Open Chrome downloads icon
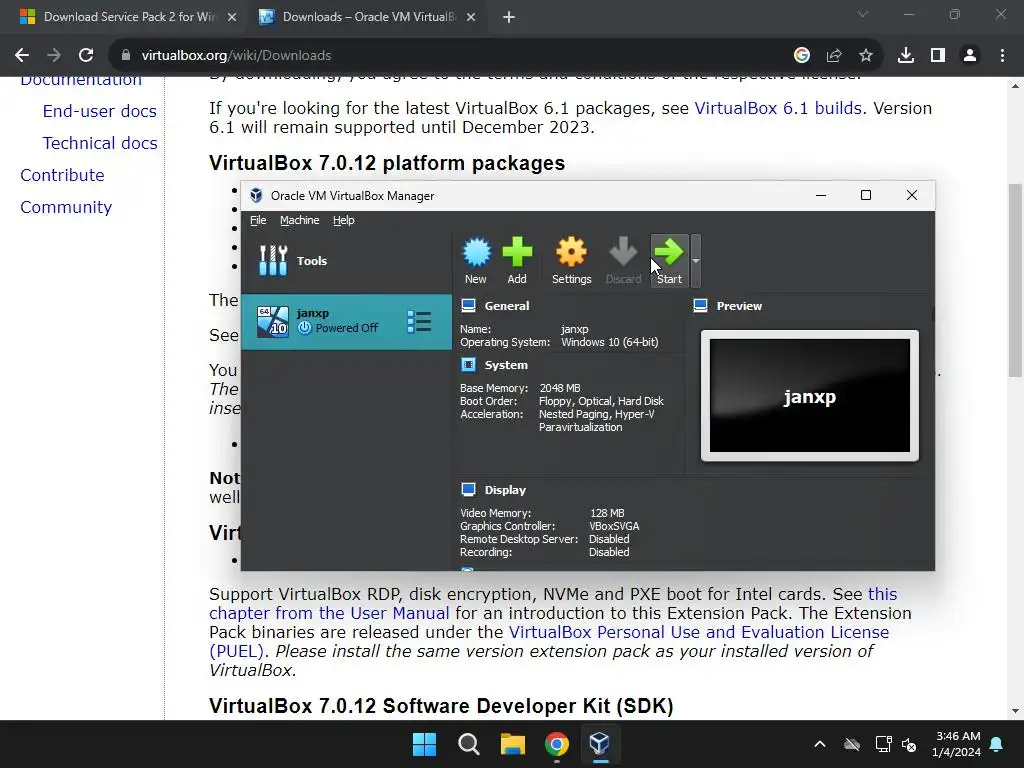Image resolution: width=1024 pixels, height=768 pixels. tap(906, 56)
